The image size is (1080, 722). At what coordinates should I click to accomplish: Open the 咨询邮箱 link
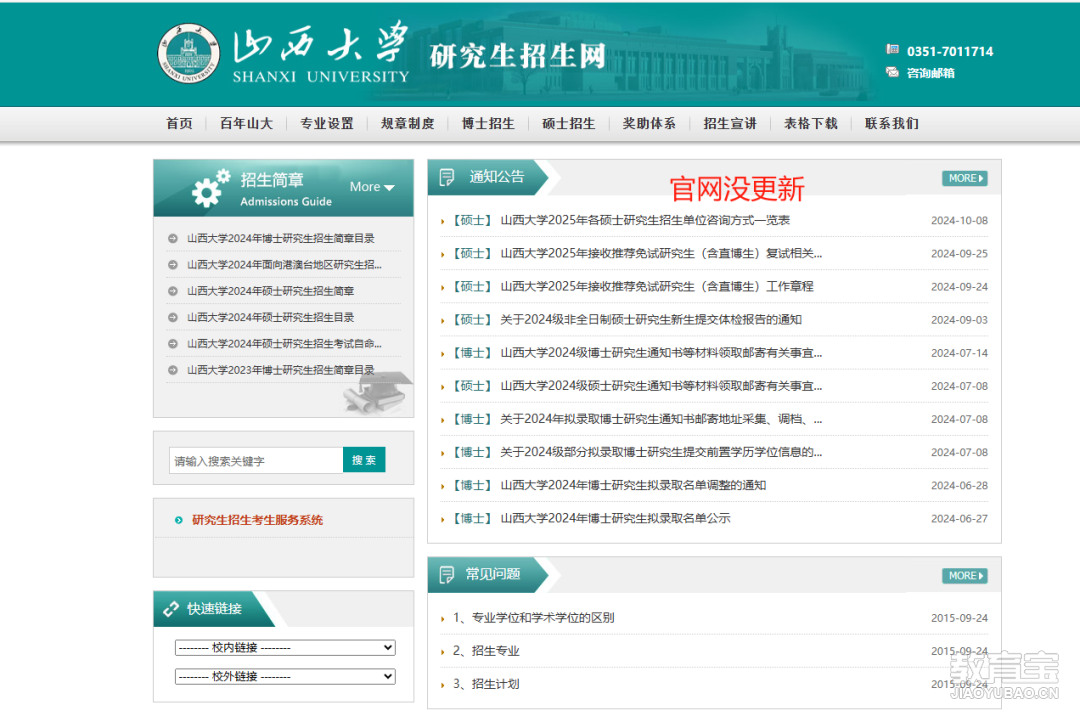coord(931,73)
